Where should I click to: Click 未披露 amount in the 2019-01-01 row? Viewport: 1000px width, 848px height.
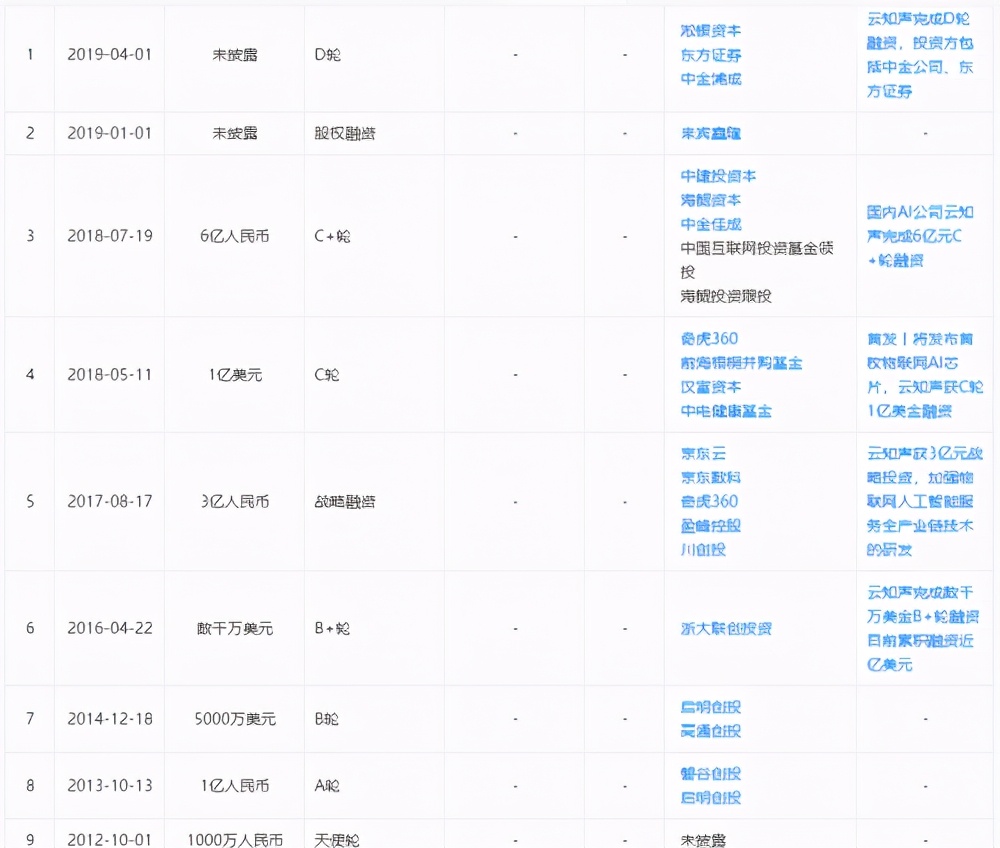[235, 133]
